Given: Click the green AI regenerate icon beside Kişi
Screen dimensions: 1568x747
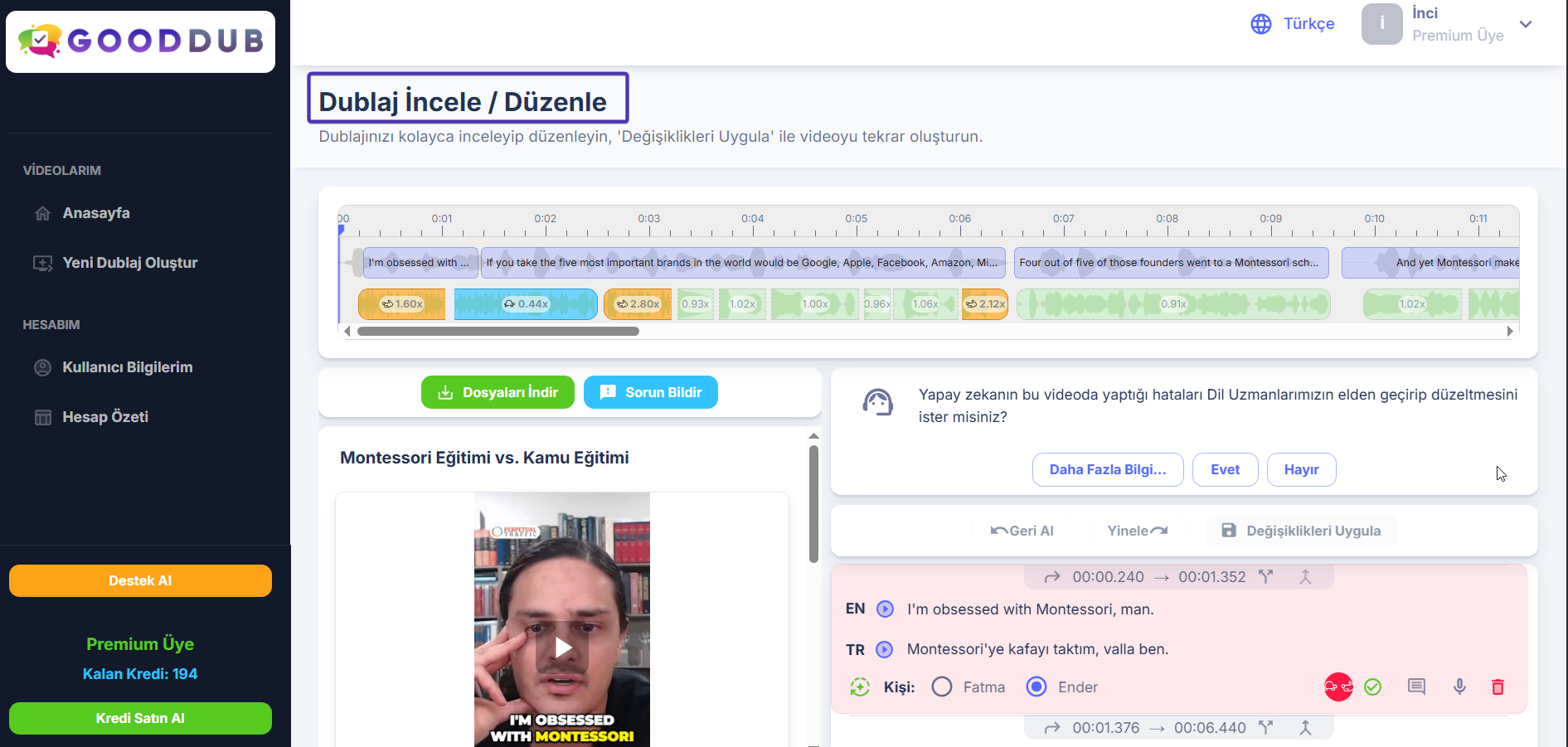Looking at the screenshot, I should pyautogui.click(x=860, y=686).
